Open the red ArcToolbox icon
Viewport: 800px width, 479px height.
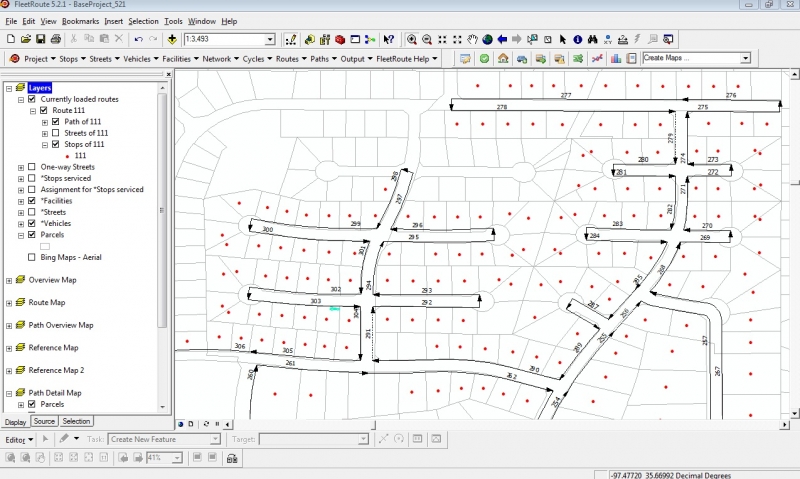(340, 39)
